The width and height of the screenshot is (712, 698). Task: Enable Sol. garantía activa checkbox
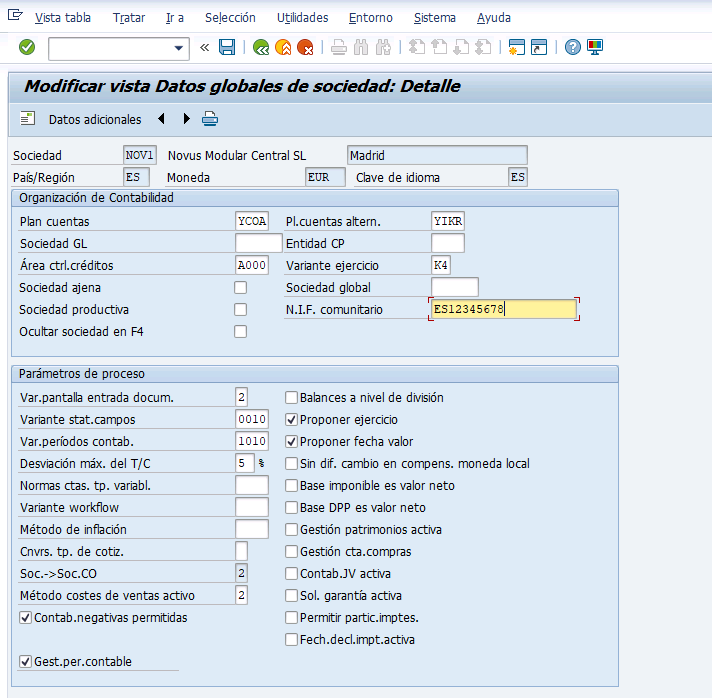tap(291, 595)
